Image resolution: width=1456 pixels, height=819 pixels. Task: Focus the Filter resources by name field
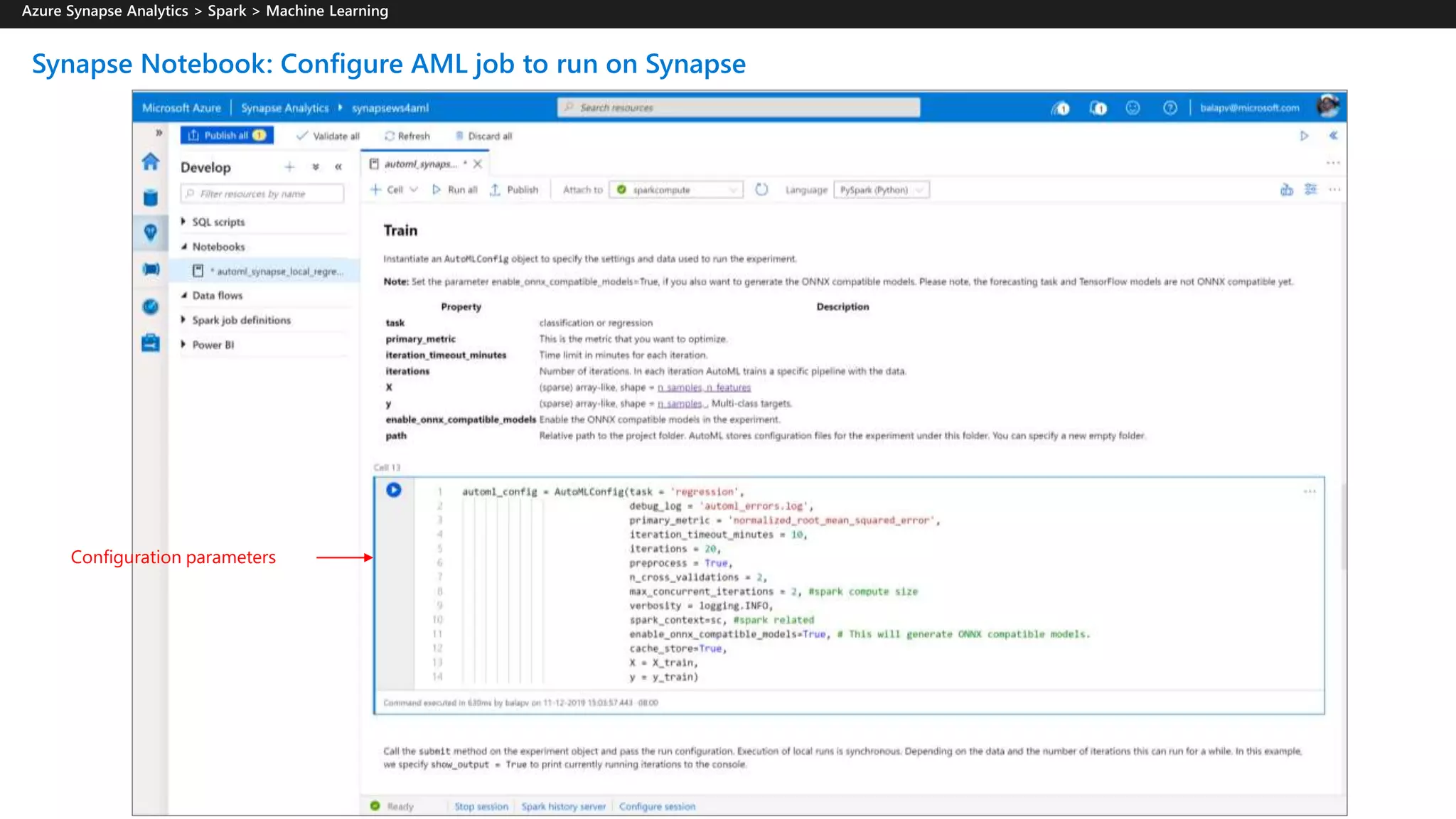(x=262, y=193)
